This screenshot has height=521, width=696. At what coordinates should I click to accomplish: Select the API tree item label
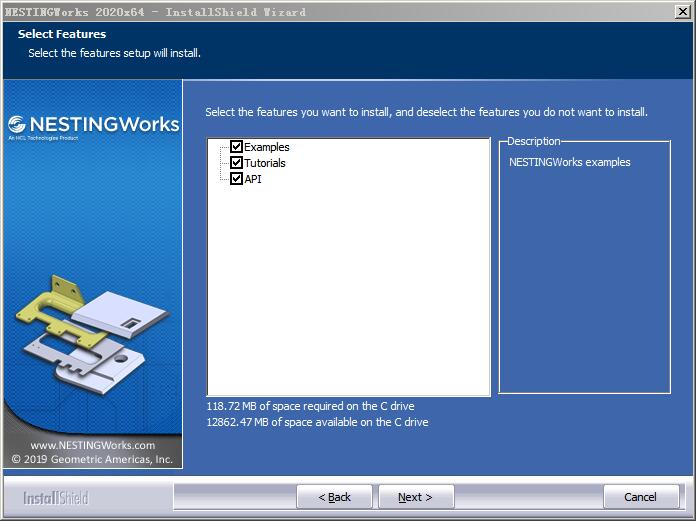253,179
